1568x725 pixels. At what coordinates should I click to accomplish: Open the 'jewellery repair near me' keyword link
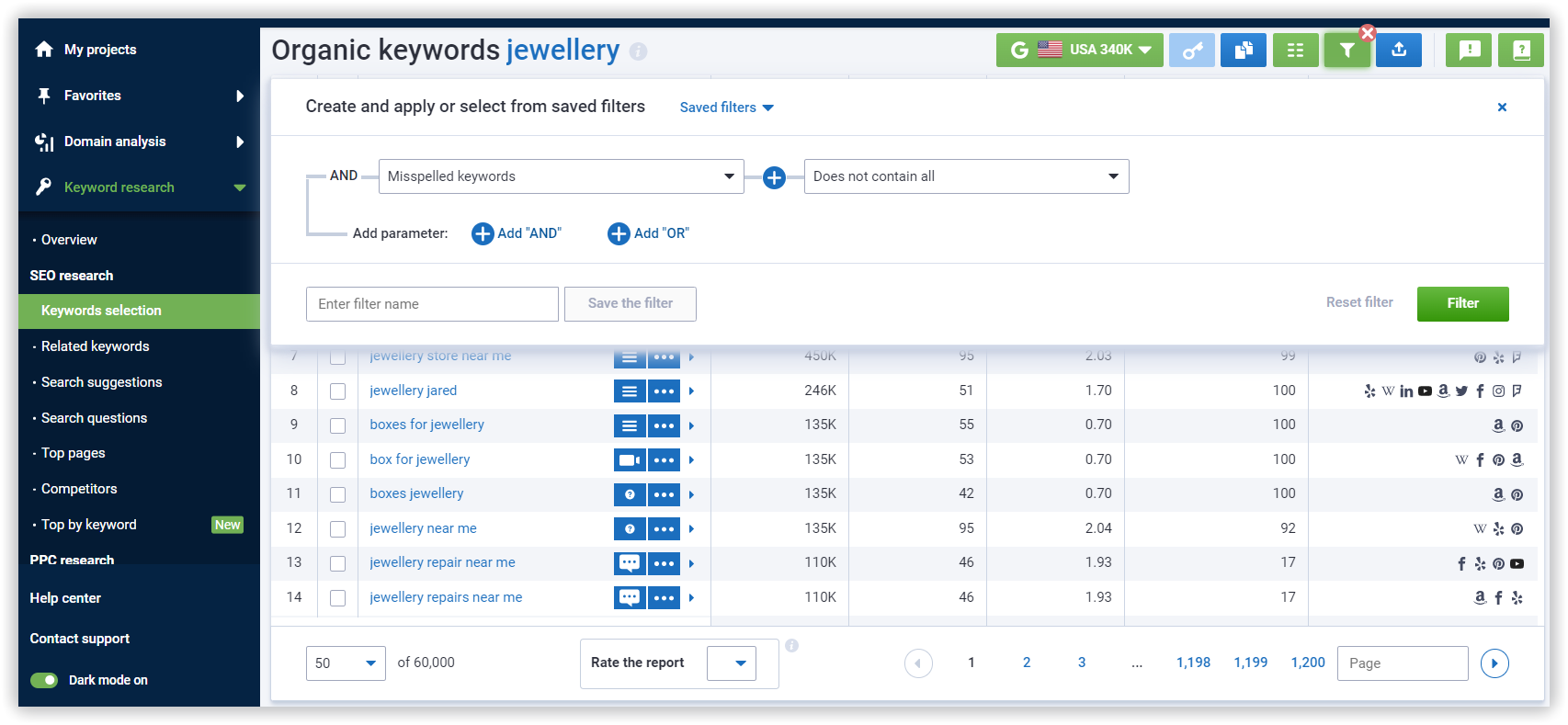tap(442, 562)
